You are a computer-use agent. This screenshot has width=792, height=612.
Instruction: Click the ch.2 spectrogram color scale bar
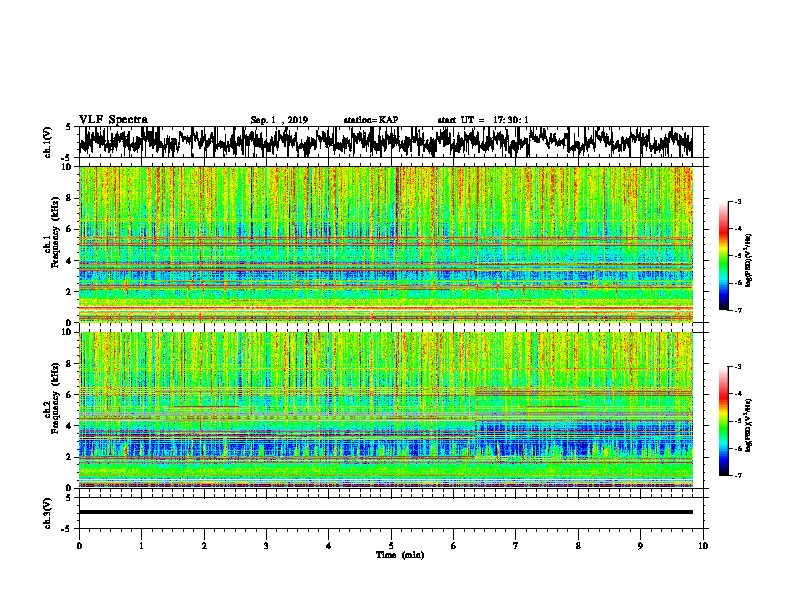point(723,421)
